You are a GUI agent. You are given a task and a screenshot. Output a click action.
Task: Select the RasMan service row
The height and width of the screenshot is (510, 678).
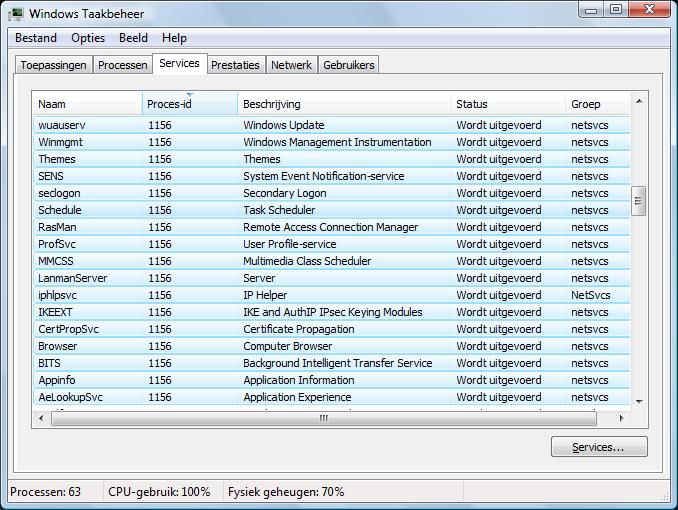pos(332,227)
